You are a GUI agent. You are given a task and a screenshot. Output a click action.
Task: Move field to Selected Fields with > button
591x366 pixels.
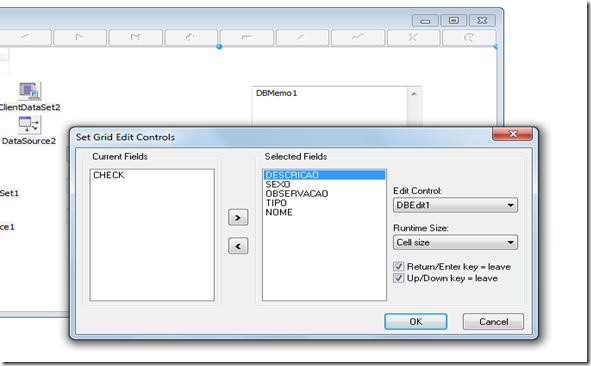[x=238, y=217]
